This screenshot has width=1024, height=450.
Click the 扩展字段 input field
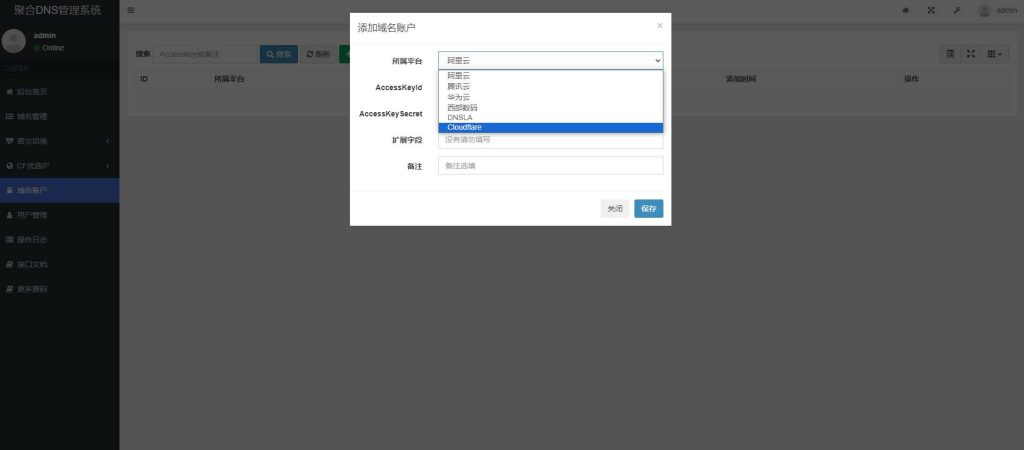click(x=551, y=140)
